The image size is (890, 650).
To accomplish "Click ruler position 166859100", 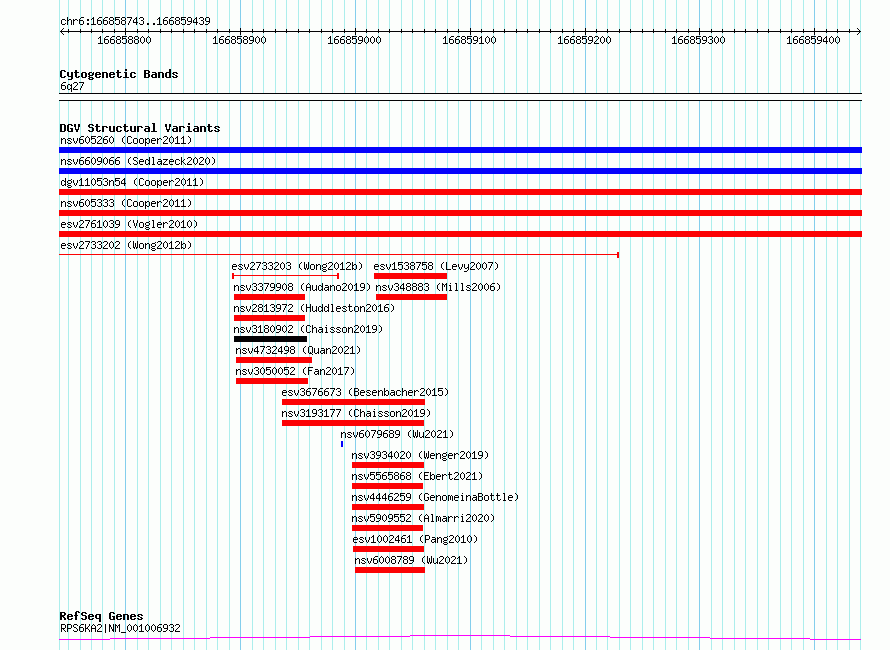I will [x=469, y=40].
